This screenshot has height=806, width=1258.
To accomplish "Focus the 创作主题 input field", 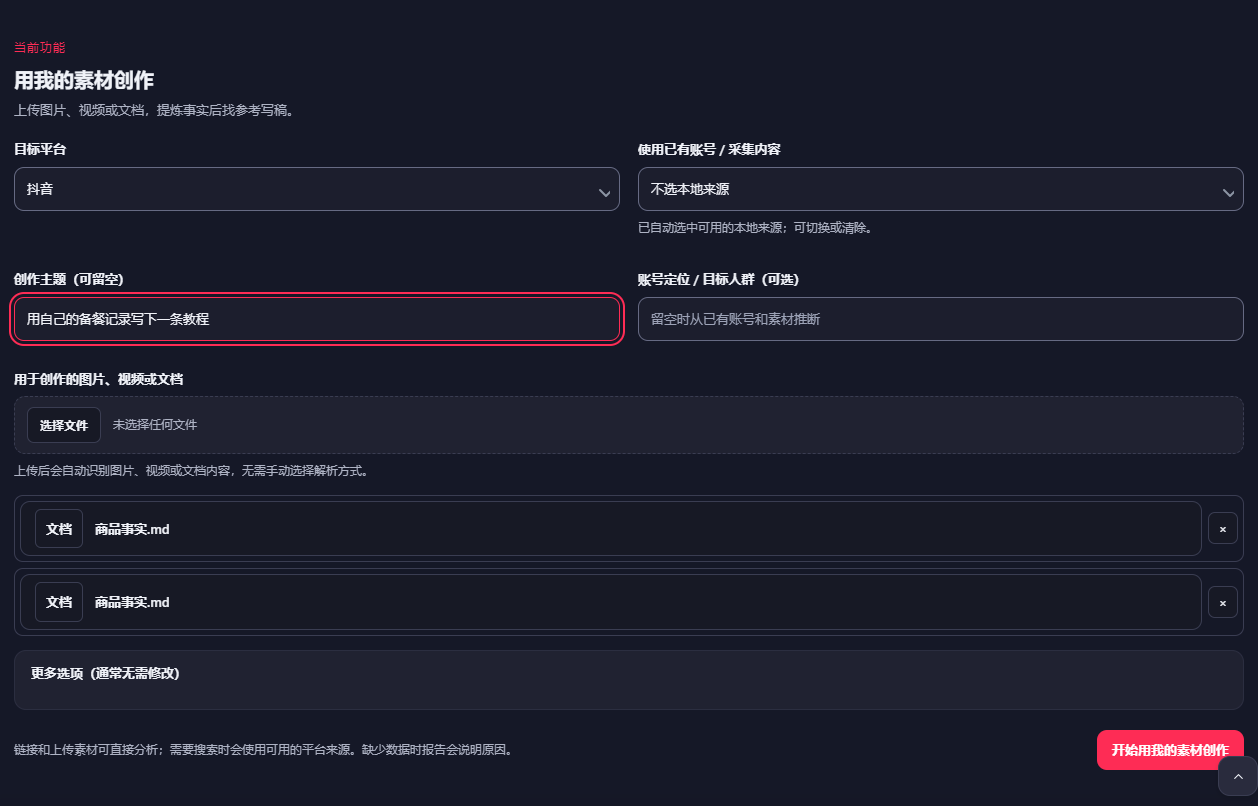I will coord(316,319).
